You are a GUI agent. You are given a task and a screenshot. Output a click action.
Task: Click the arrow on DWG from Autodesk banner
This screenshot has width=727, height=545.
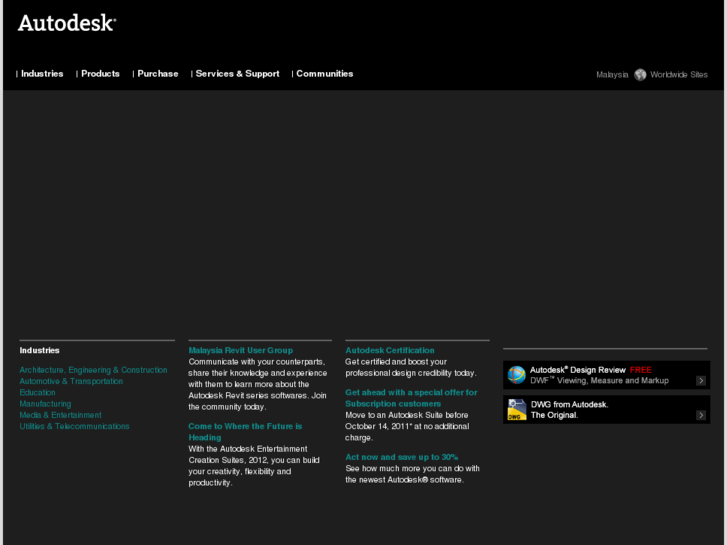[701, 415]
